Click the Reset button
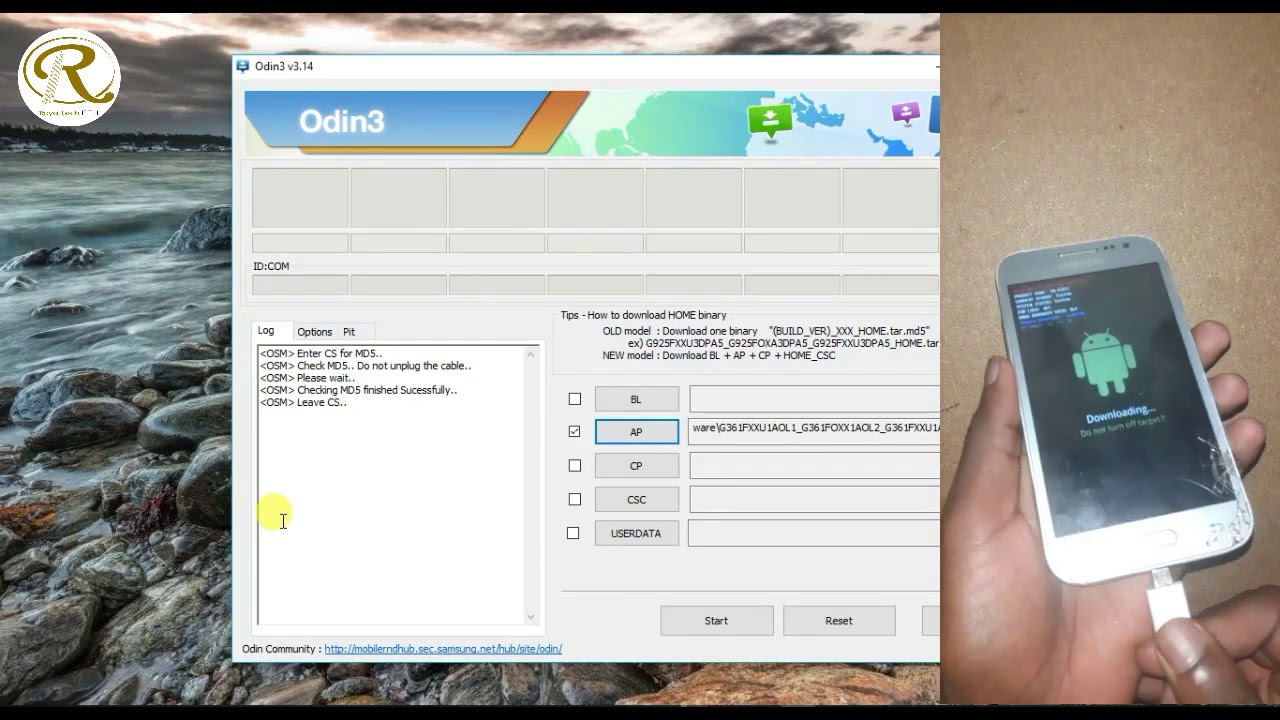The height and width of the screenshot is (720, 1280). point(839,620)
